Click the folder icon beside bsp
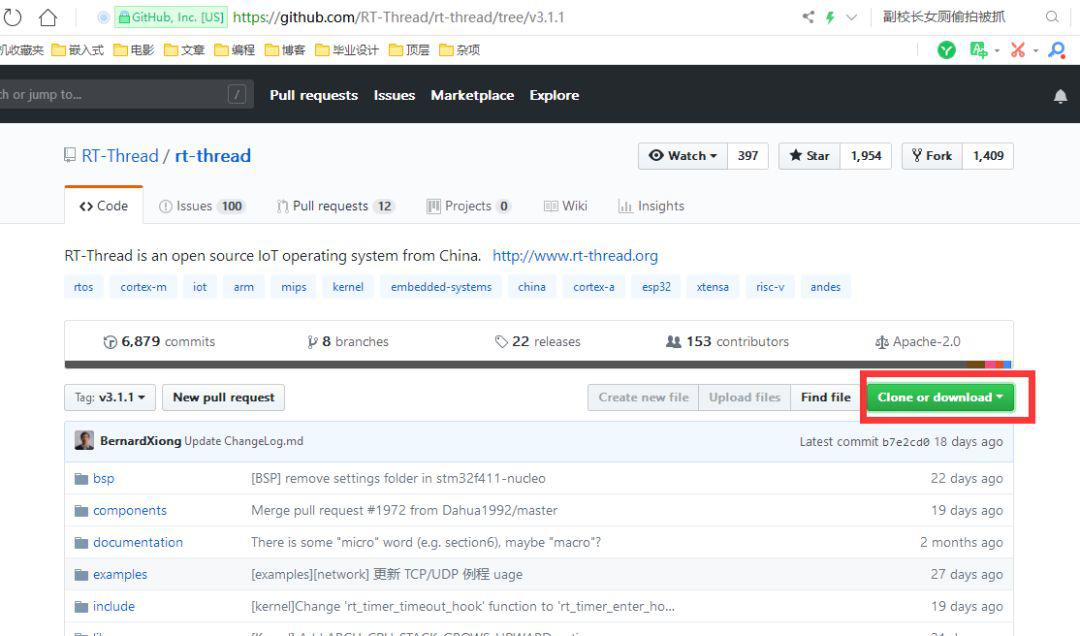The width and height of the screenshot is (1080, 636). 81,478
